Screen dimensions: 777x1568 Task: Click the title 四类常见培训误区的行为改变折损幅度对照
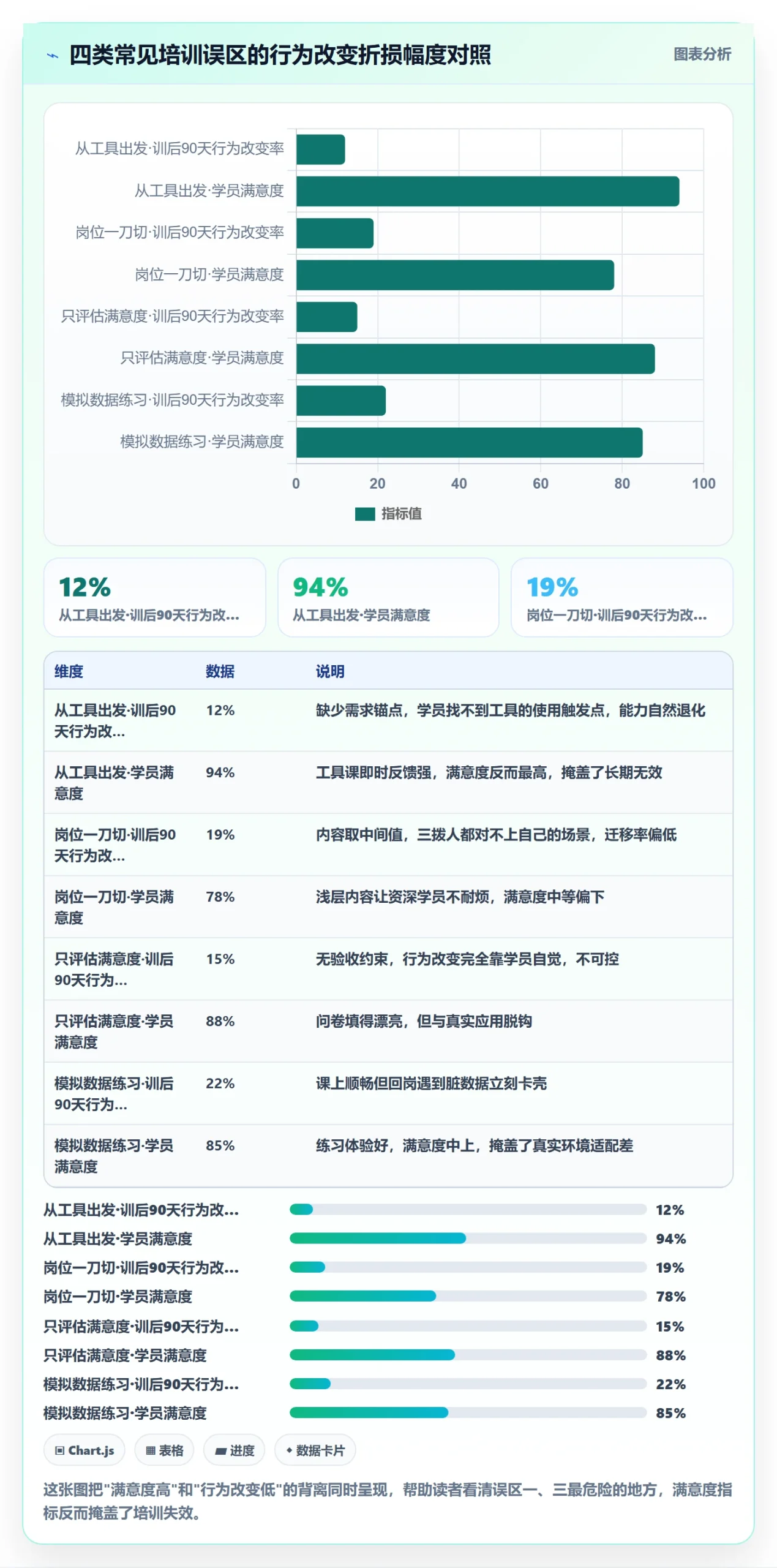point(280,55)
